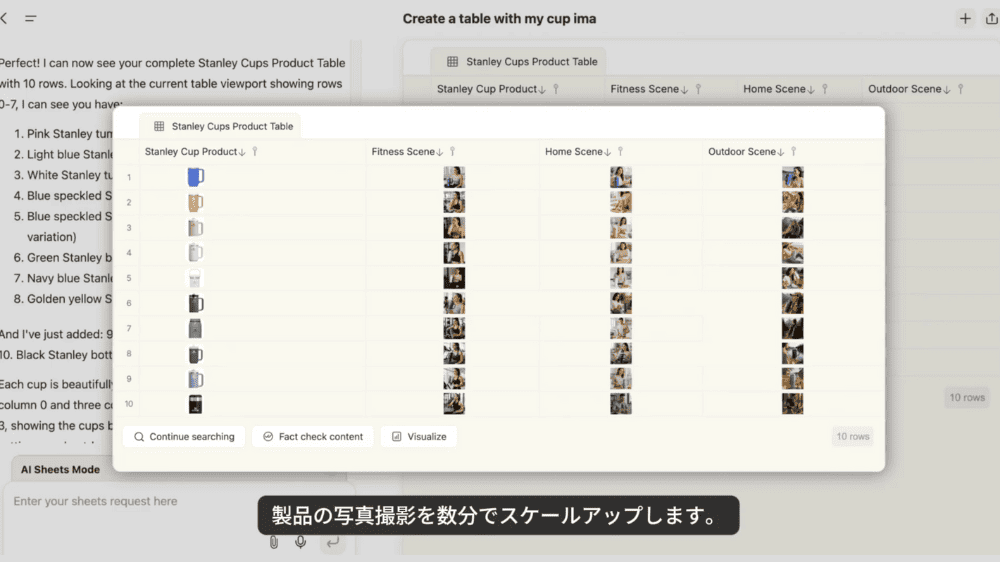This screenshot has width=1000, height=562.
Task: Sort popup Fitness Scene column
Action: click(440, 152)
